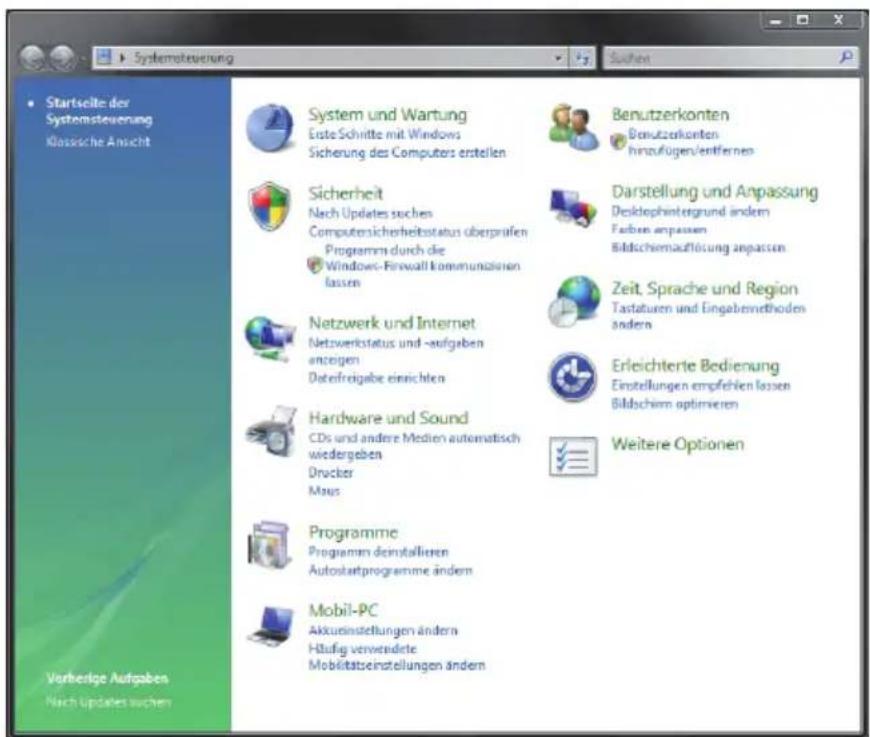Open the Weitere Optionen heading
This screenshot has height=737, width=870.
coord(677,444)
